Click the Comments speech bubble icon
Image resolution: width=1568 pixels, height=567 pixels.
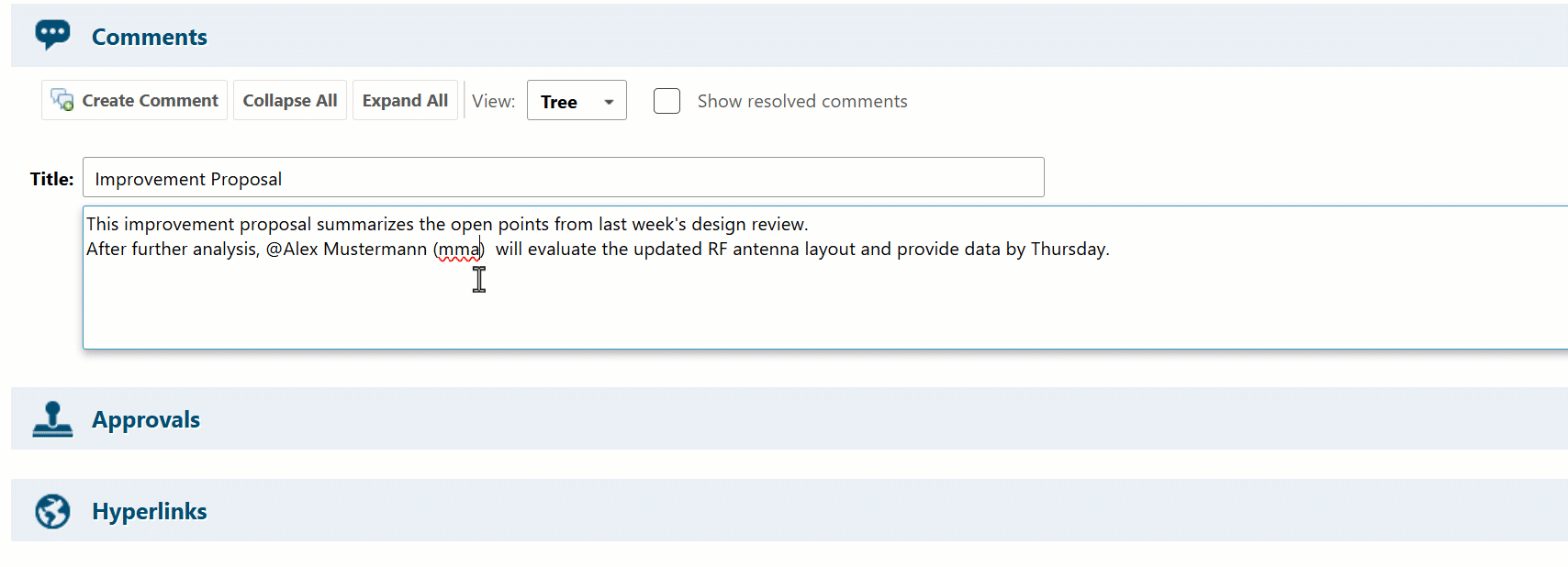pyautogui.click(x=52, y=35)
